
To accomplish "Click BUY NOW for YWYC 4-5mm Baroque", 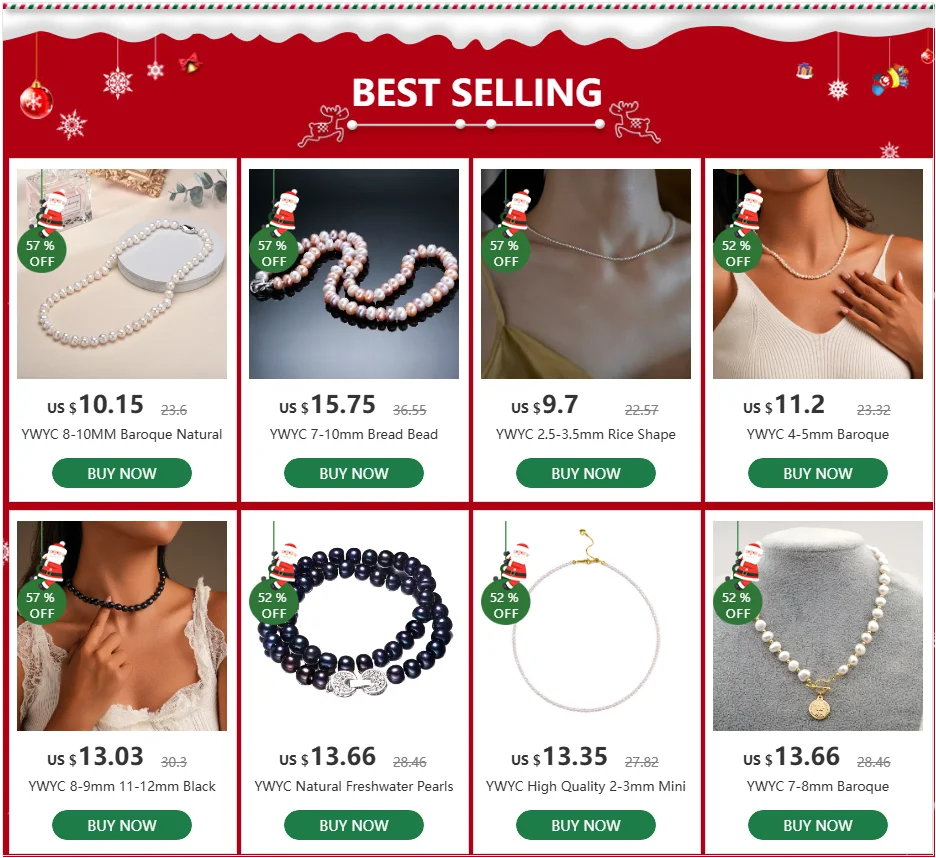I will tap(818, 473).
